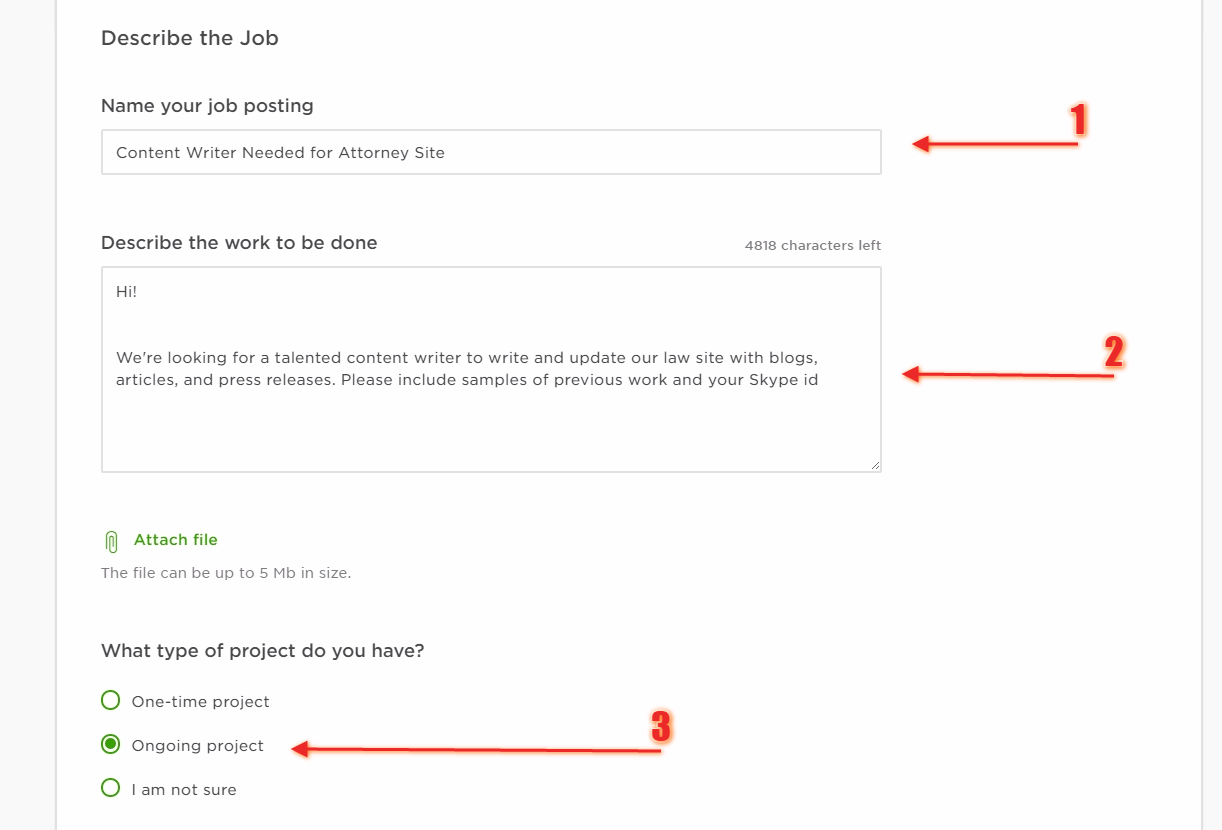Click the red annotation number 2

click(1114, 352)
